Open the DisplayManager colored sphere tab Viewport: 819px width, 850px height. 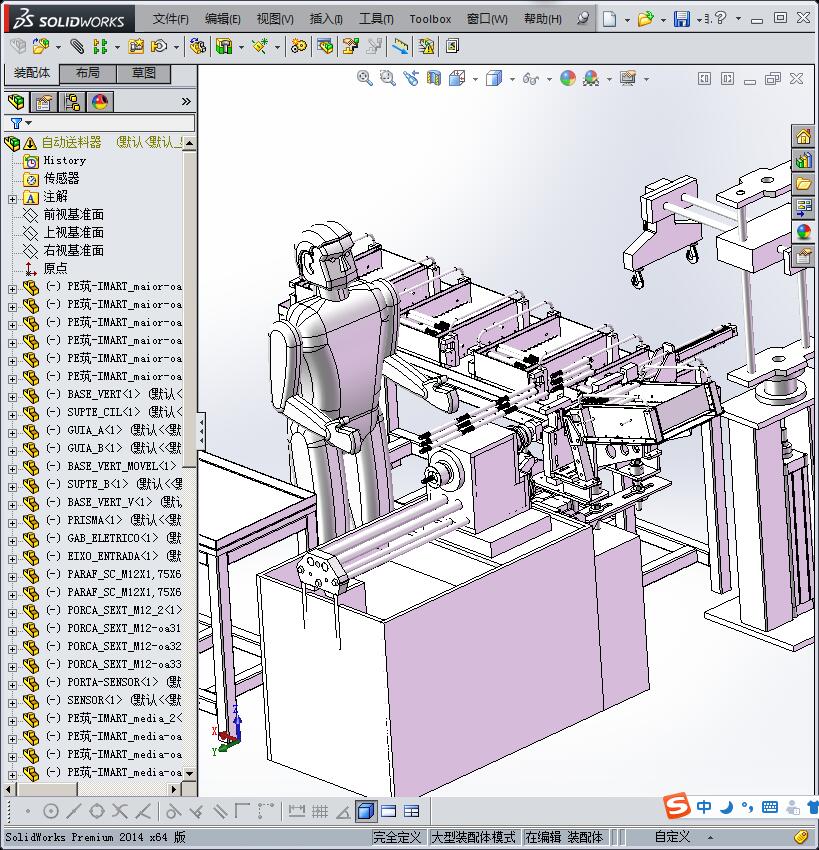pyautogui.click(x=100, y=102)
